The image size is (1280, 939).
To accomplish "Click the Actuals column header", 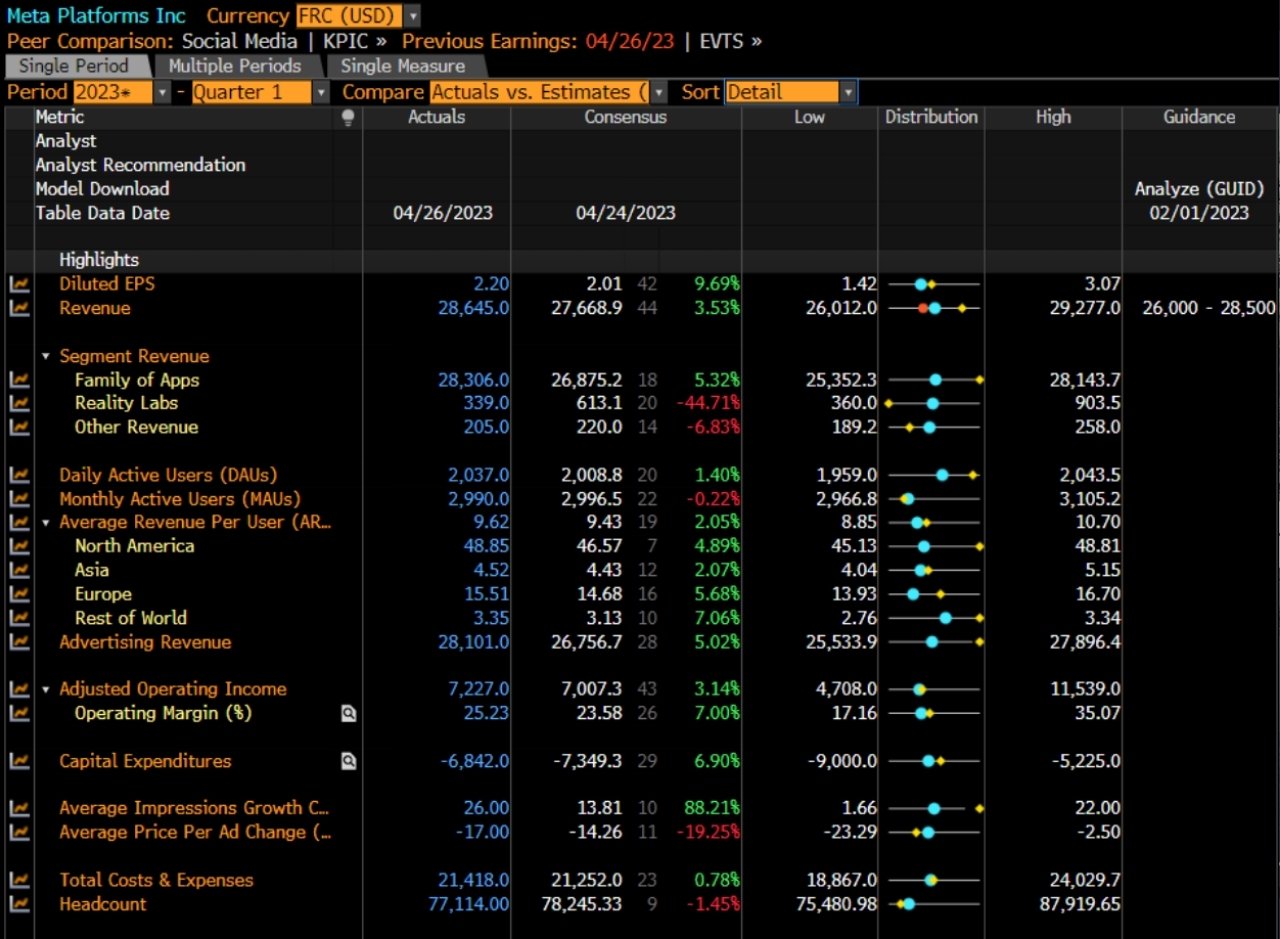I will click(x=437, y=117).
